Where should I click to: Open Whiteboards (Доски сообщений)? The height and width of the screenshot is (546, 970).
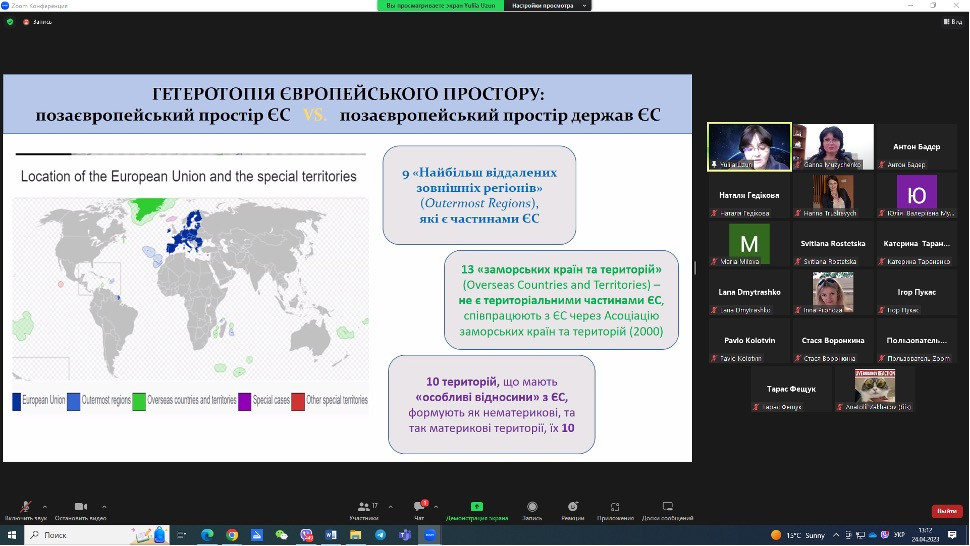tap(667, 510)
